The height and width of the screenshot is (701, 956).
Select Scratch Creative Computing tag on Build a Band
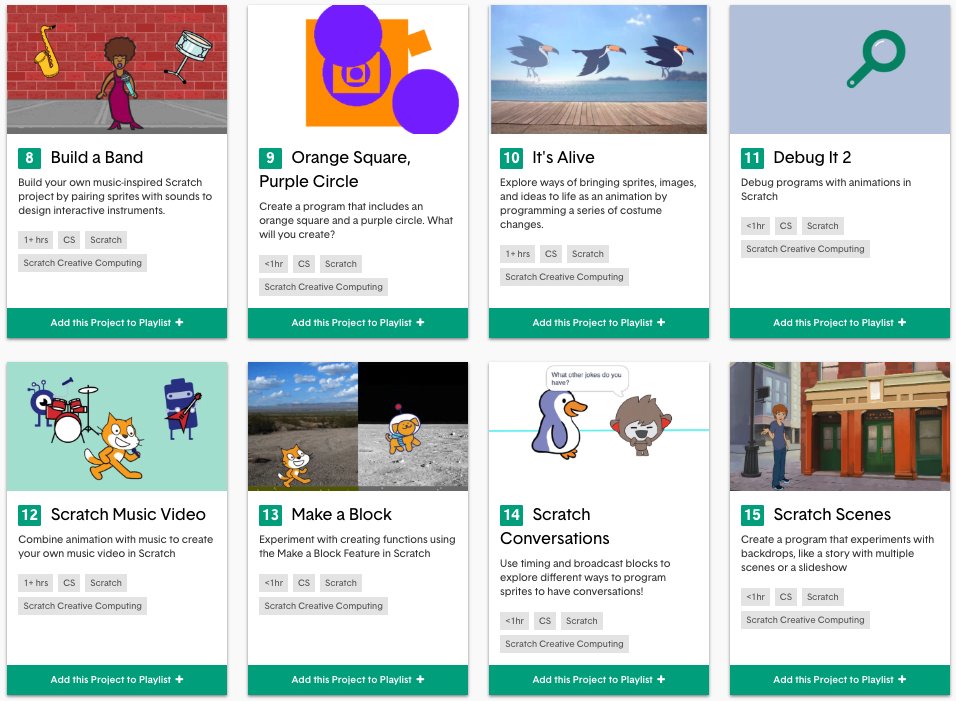(82, 263)
